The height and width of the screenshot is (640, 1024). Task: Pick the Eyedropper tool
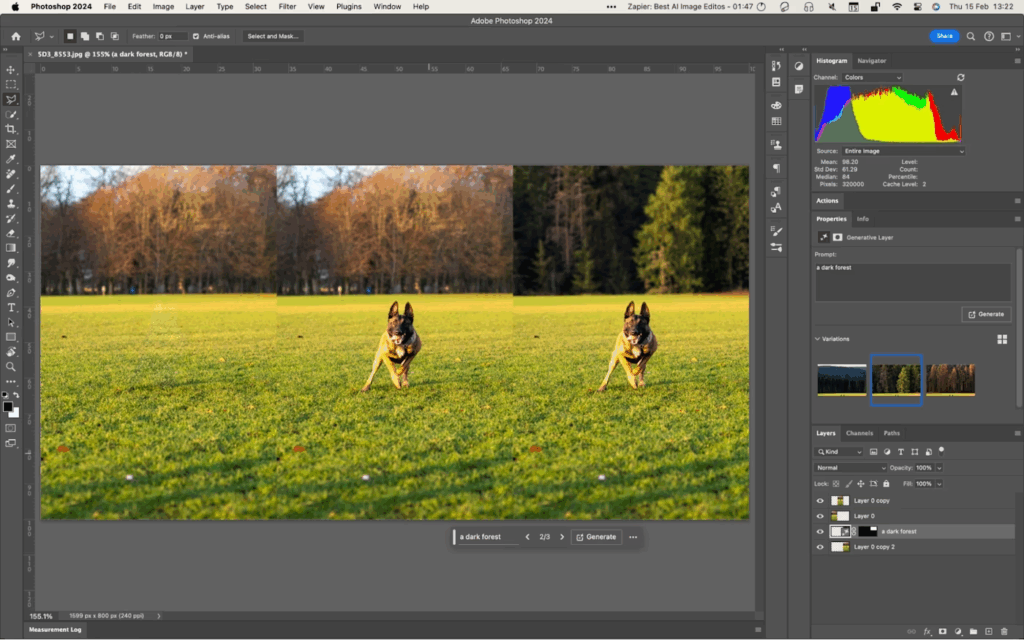(x=11, y=159)
